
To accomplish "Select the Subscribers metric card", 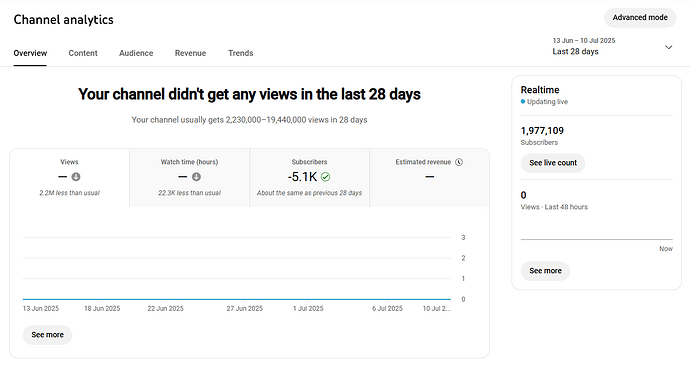I will click(x=309, y=178).
